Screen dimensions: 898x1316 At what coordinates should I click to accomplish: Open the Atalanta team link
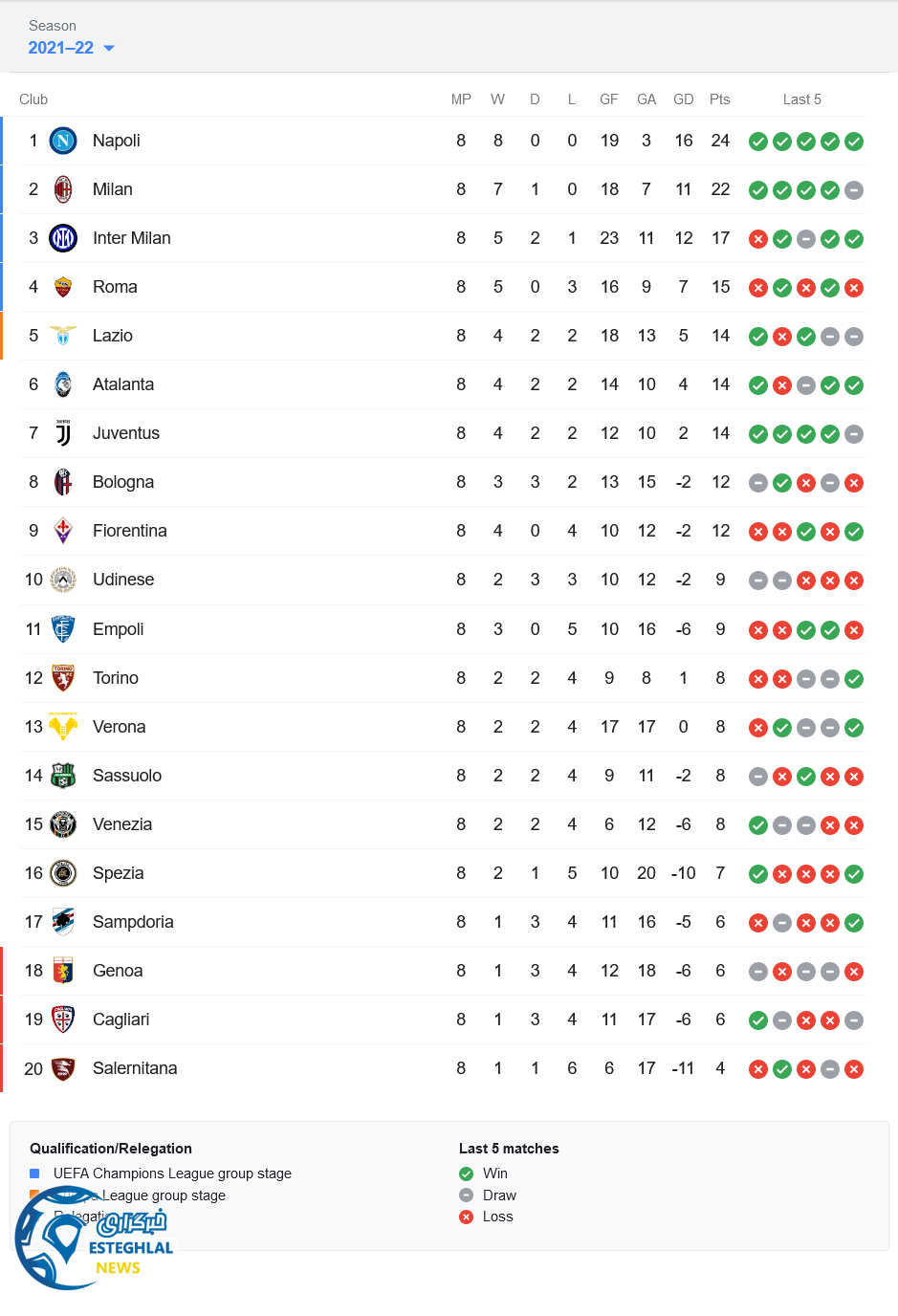coord(123,384)
